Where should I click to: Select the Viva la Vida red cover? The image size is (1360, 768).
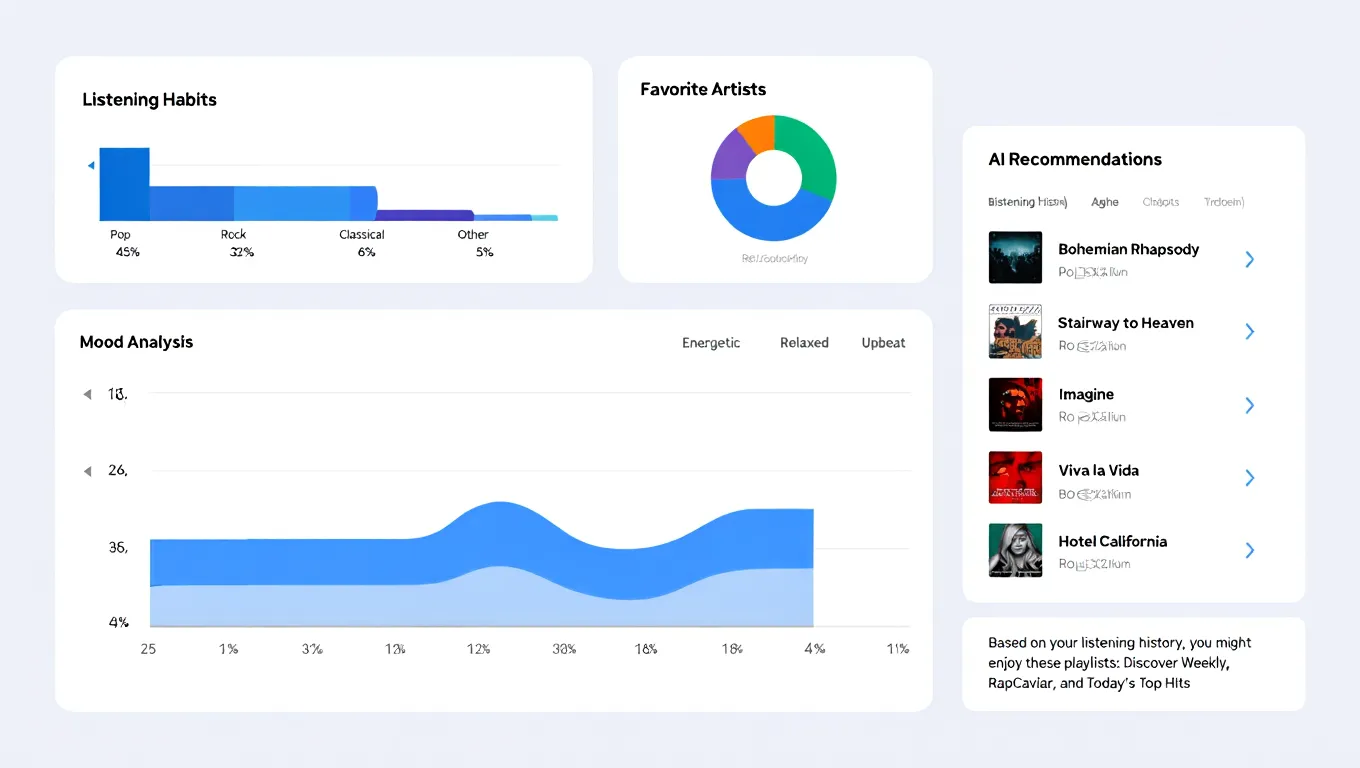(x=1015, y=477)
